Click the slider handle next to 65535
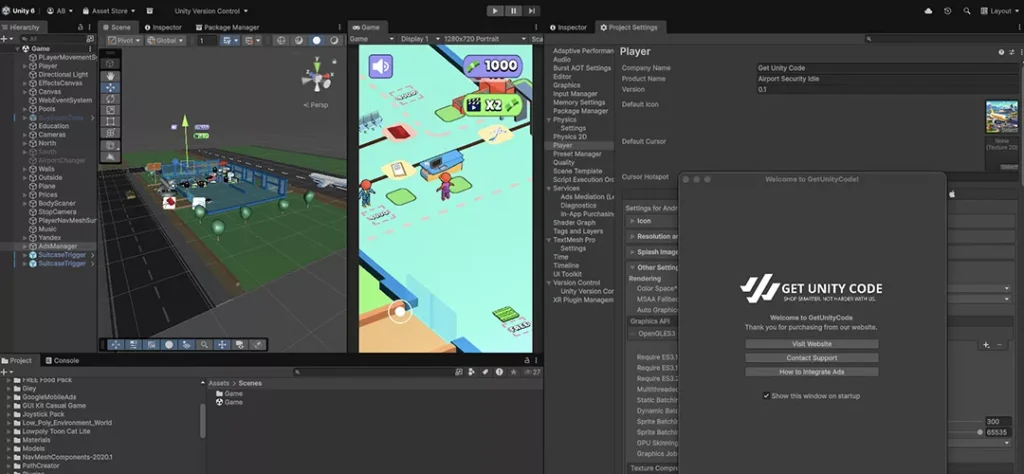 click(980, 432)
